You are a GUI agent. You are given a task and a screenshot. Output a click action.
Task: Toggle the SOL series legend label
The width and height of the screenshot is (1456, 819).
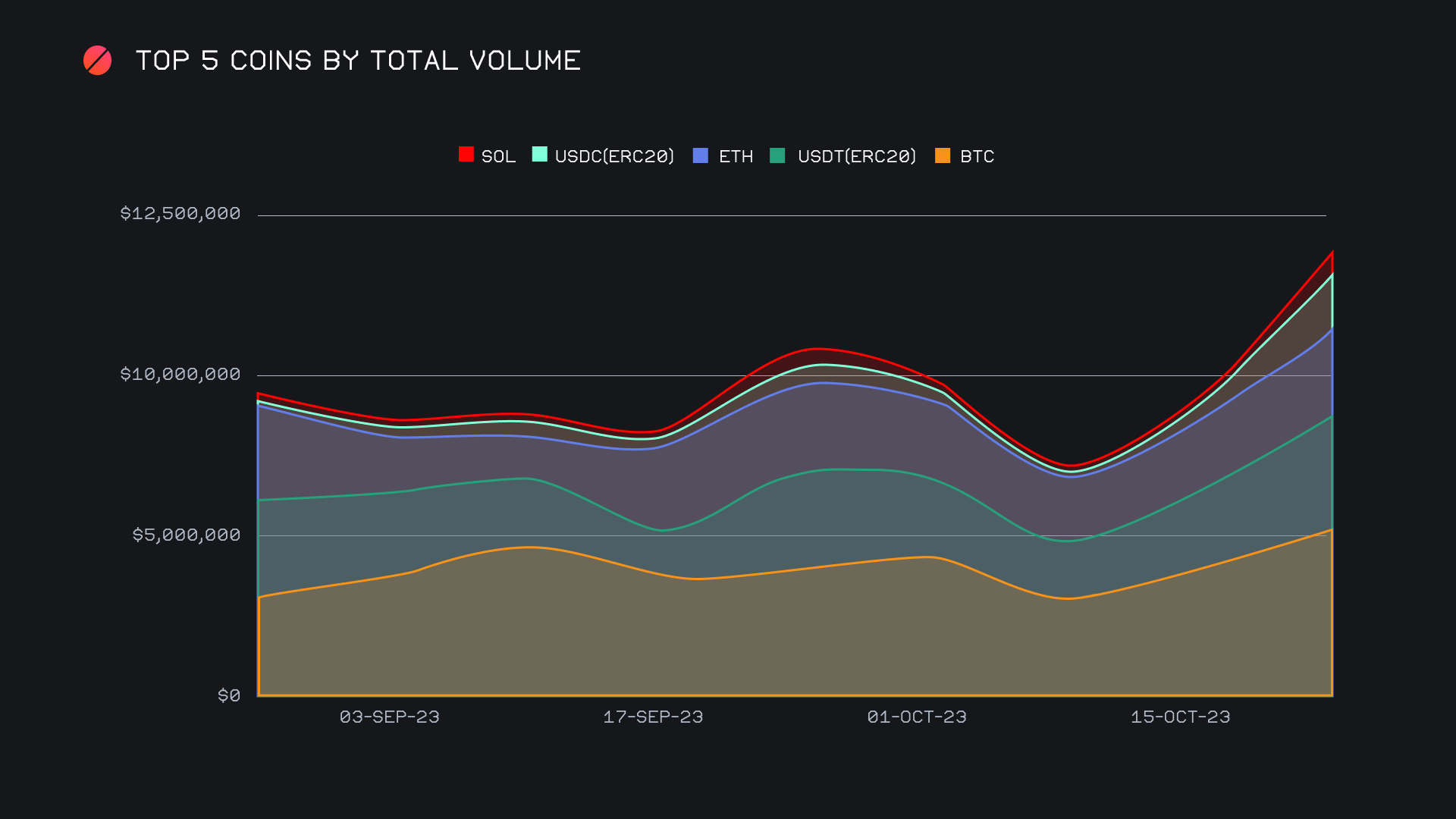[x=498, y=156]
